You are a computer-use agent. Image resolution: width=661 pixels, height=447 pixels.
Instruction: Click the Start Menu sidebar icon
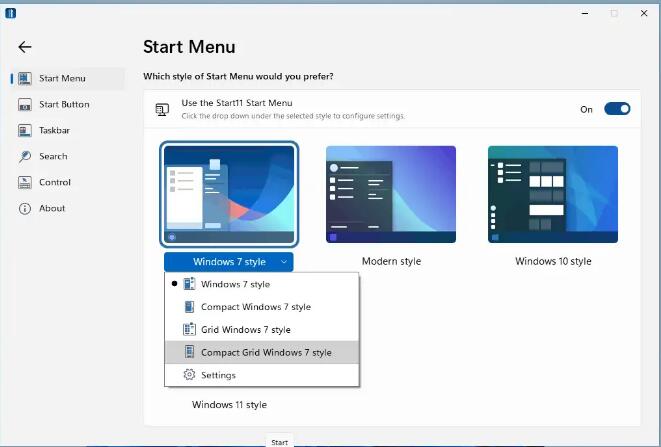tap(25, 78)
